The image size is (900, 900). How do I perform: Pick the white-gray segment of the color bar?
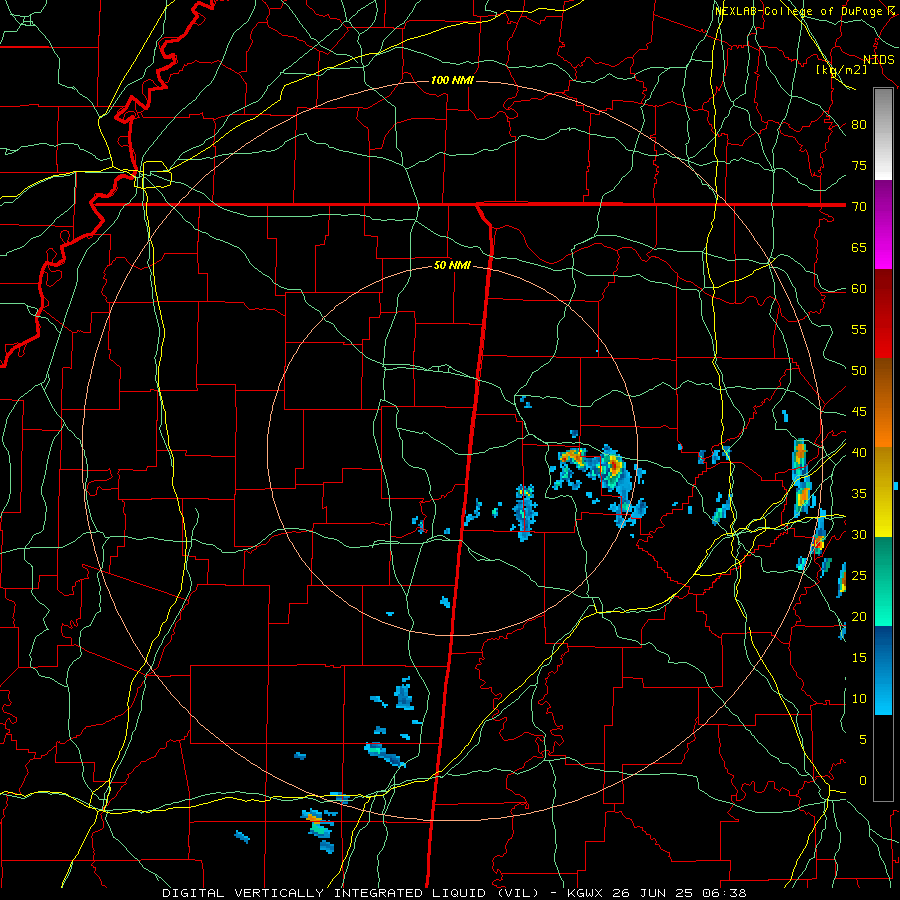point(883,135)
